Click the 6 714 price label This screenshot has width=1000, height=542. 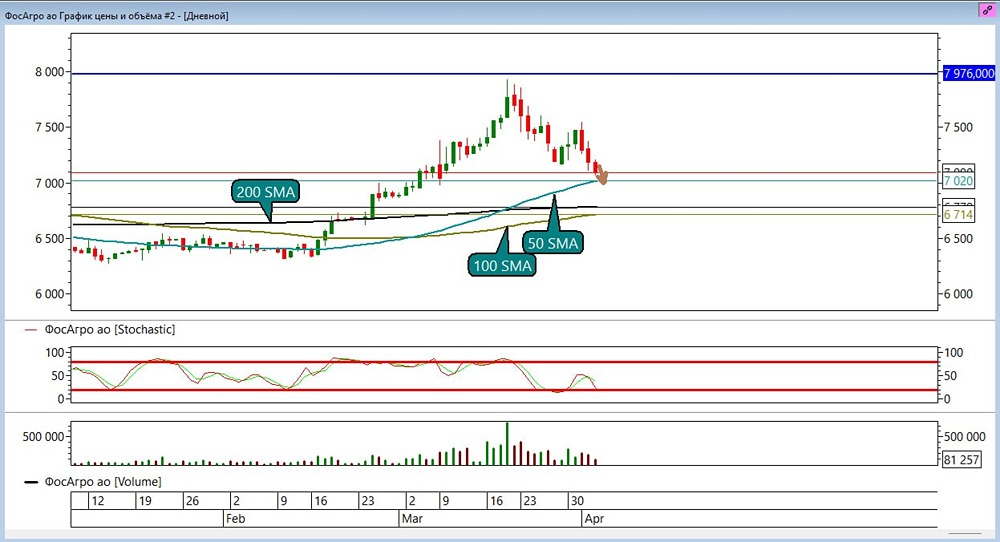959,214
